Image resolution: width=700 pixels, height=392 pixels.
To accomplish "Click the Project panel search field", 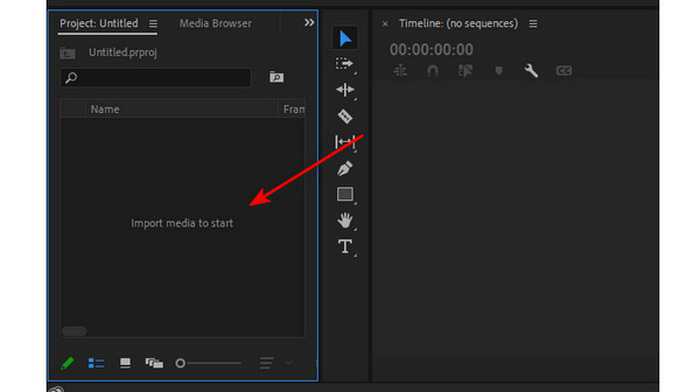I will tap(155, 78).
